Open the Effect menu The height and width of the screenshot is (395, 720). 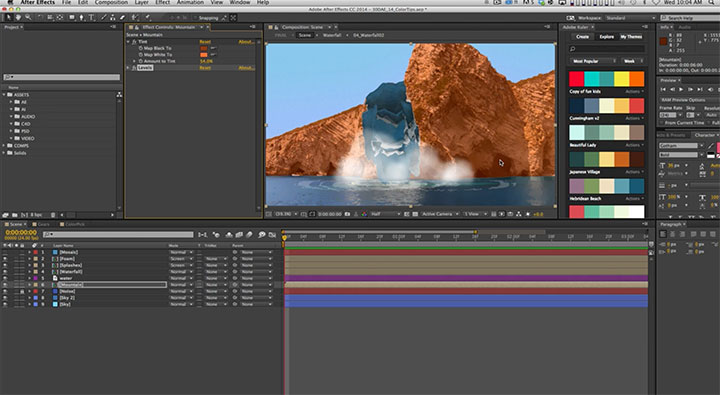[163, 3]
